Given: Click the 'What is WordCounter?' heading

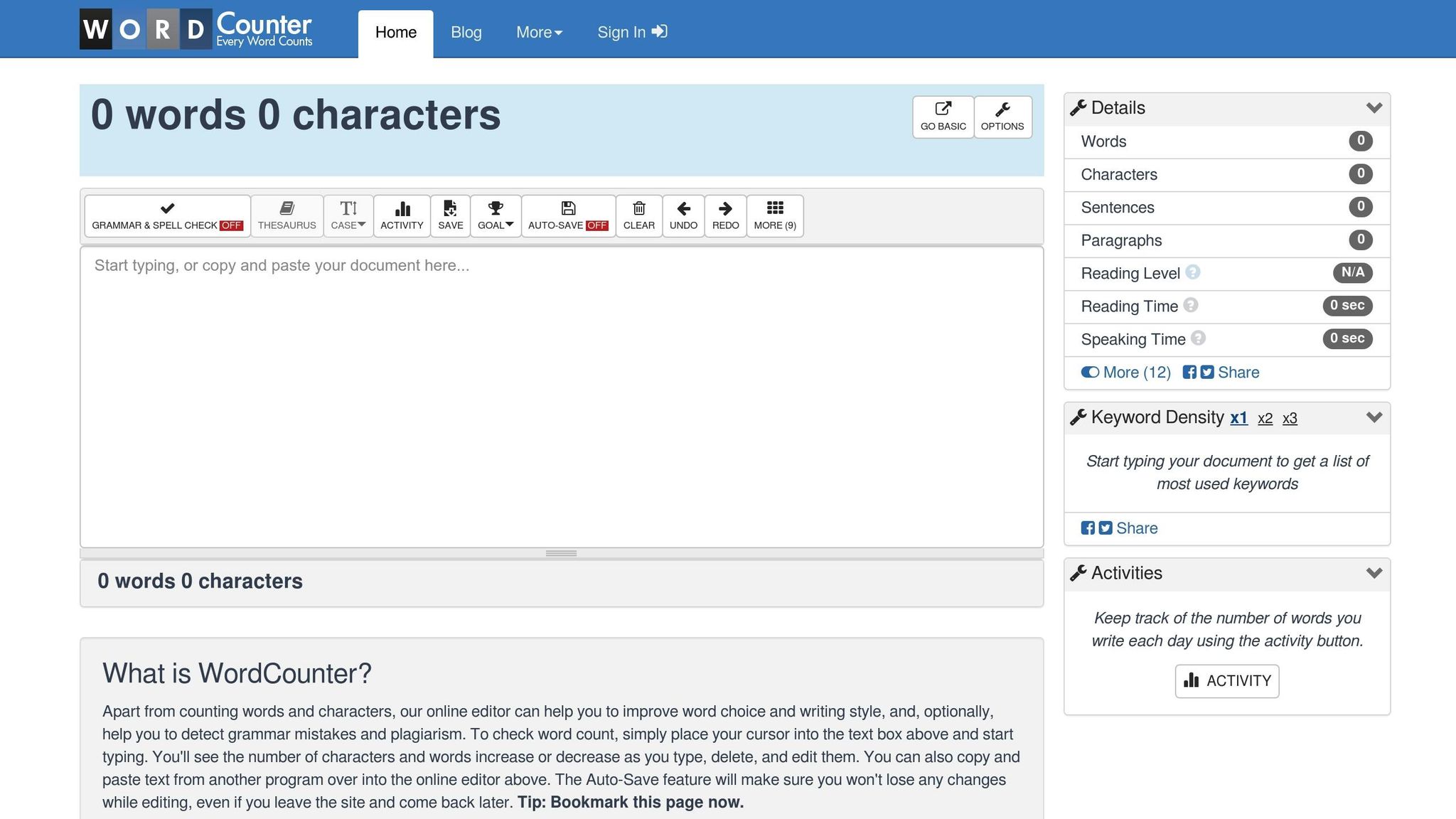Looking at the screenshot, I should 237,673.
